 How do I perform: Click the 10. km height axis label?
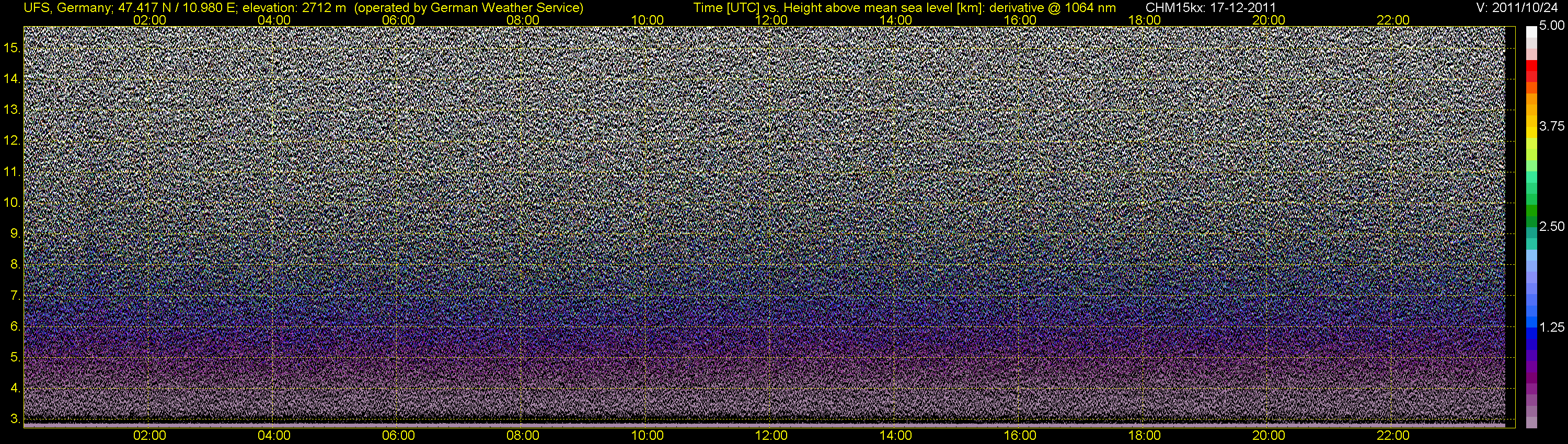[12, 203]
